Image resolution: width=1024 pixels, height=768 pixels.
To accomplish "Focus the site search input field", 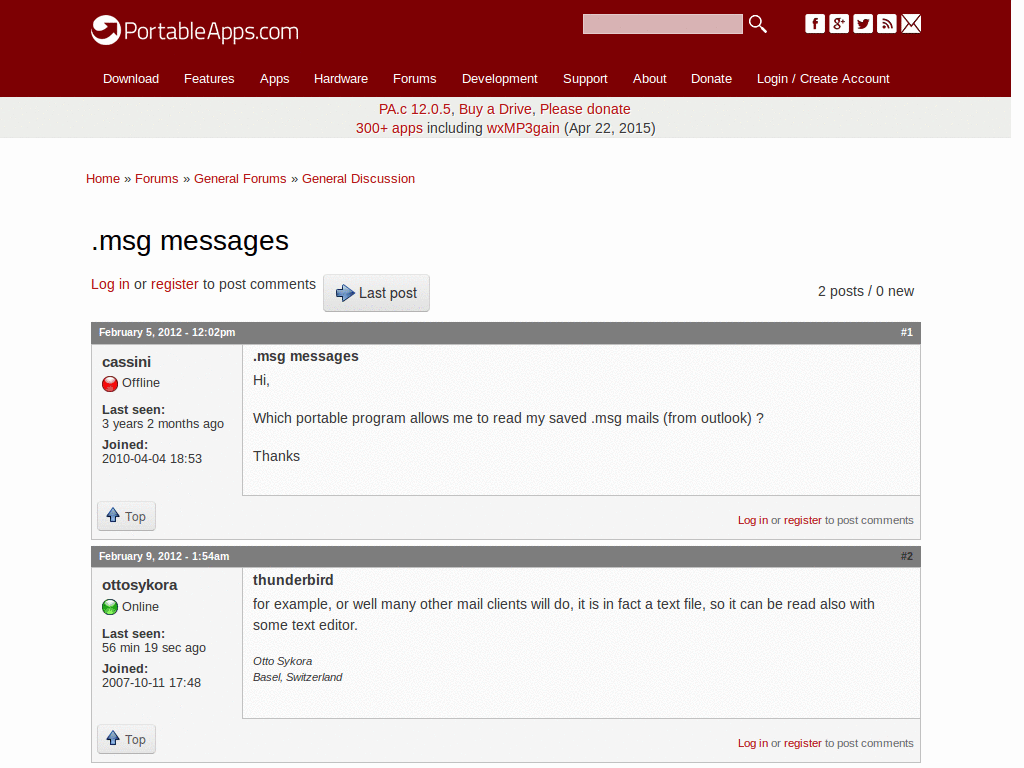I will pos(662,24).
